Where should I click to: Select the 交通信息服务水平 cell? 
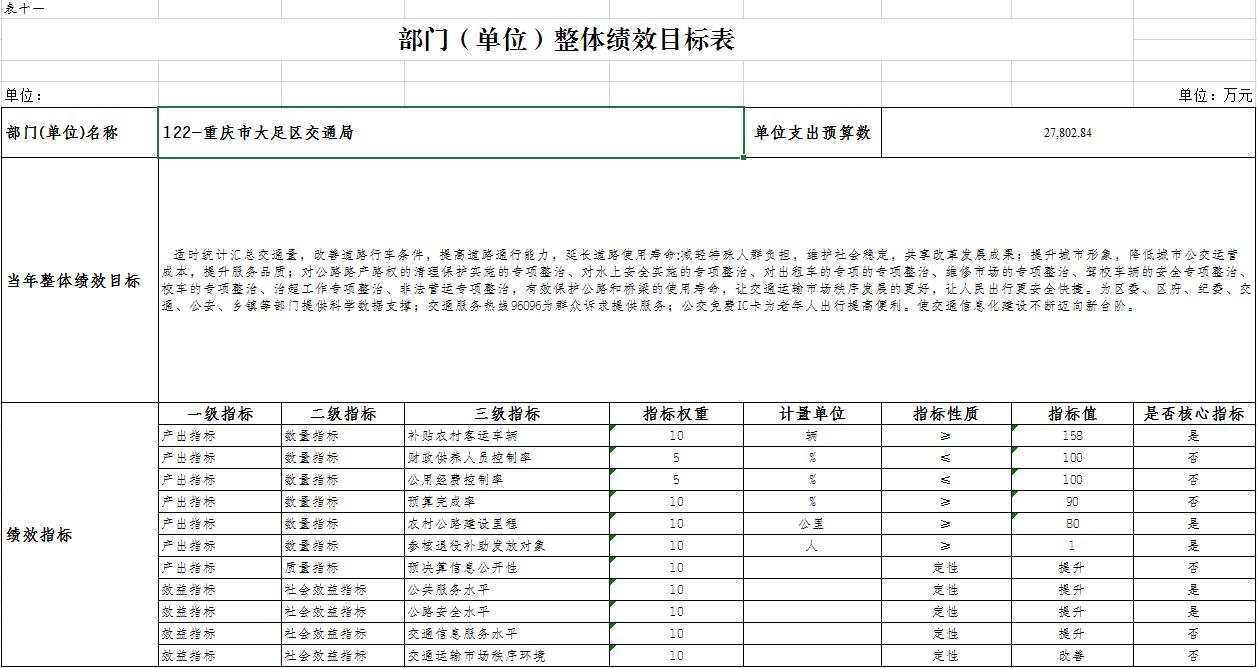click(507, 634)
